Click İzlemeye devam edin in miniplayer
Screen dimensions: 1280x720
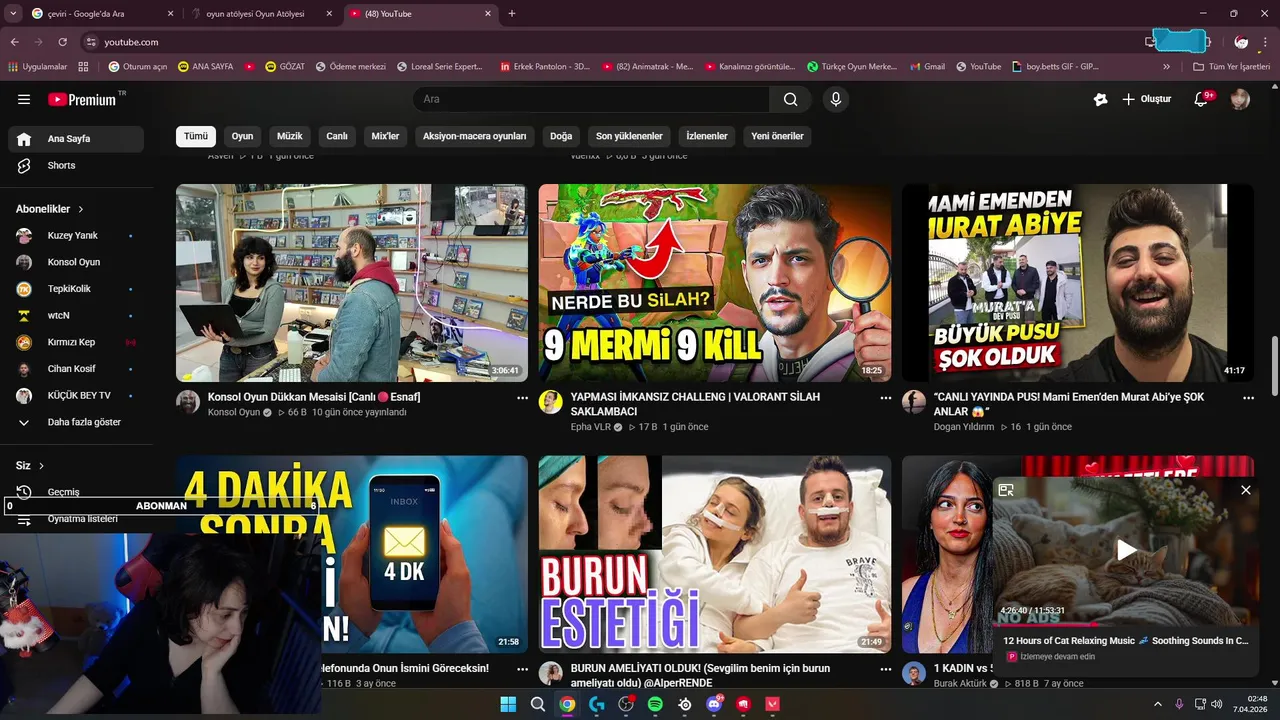[1057, 657]
